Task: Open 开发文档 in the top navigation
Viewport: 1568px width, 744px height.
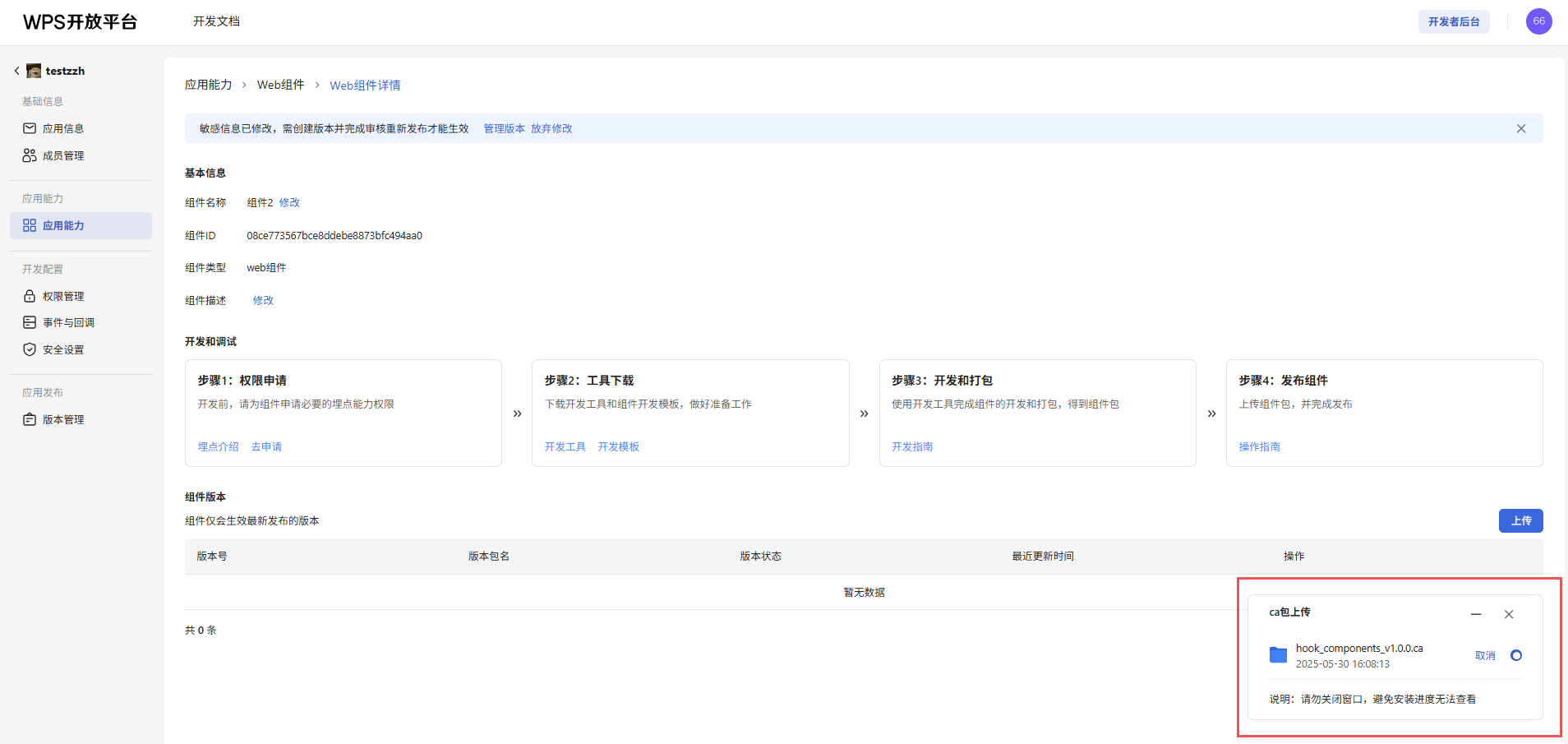Action: [x=216, y=21]
